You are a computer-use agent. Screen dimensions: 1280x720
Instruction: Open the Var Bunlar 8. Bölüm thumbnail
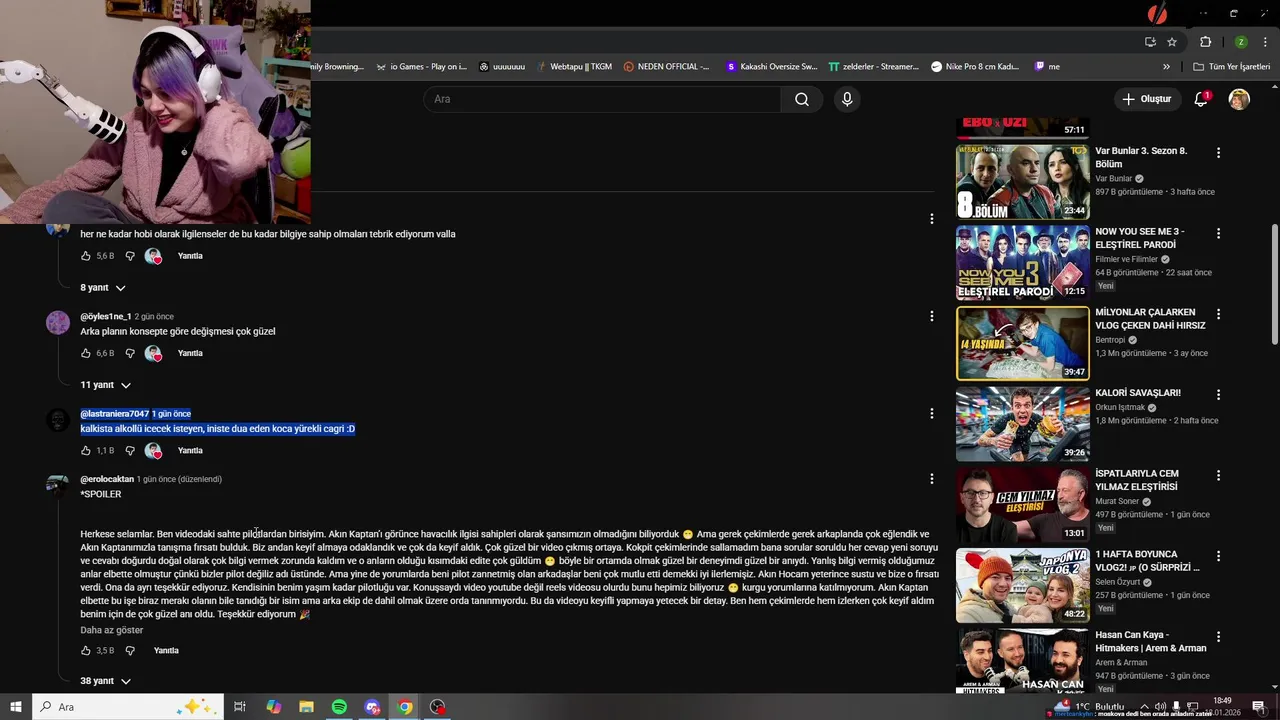[x=1023, y=182]
